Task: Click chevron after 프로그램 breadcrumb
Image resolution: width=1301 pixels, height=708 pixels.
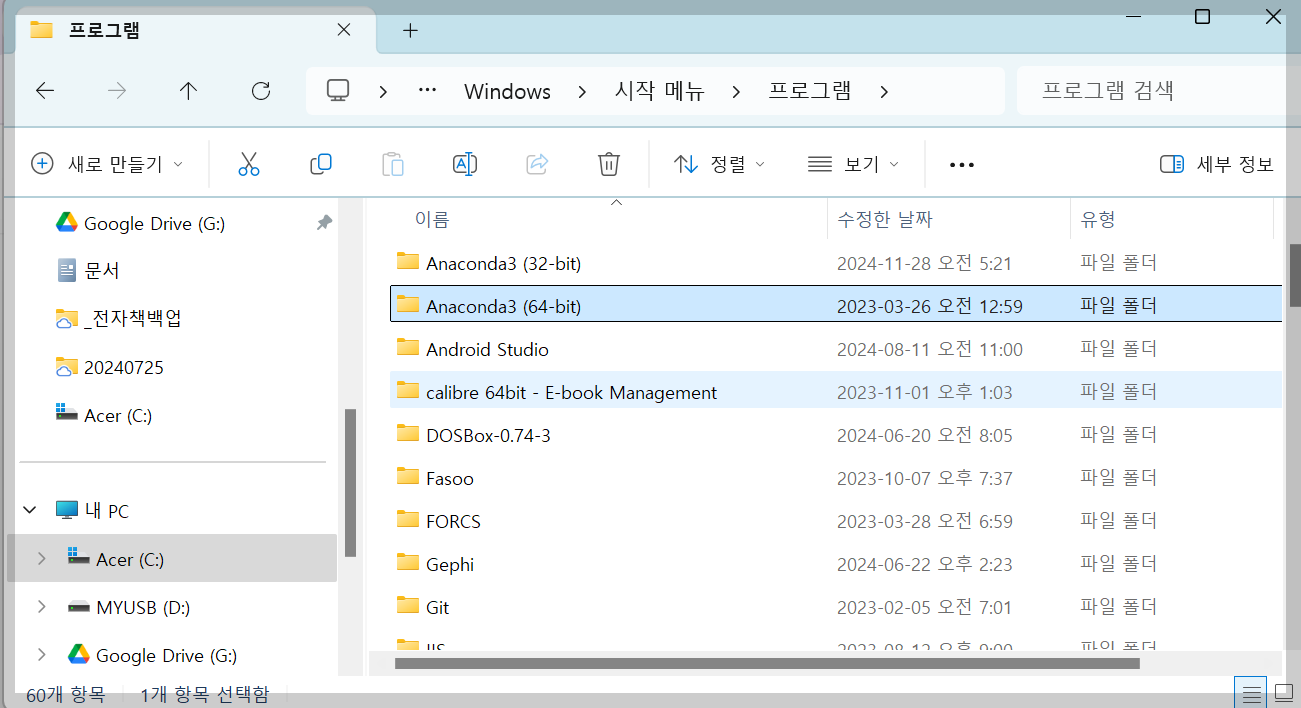Action: pyautogui.click(x=884, y=92)
